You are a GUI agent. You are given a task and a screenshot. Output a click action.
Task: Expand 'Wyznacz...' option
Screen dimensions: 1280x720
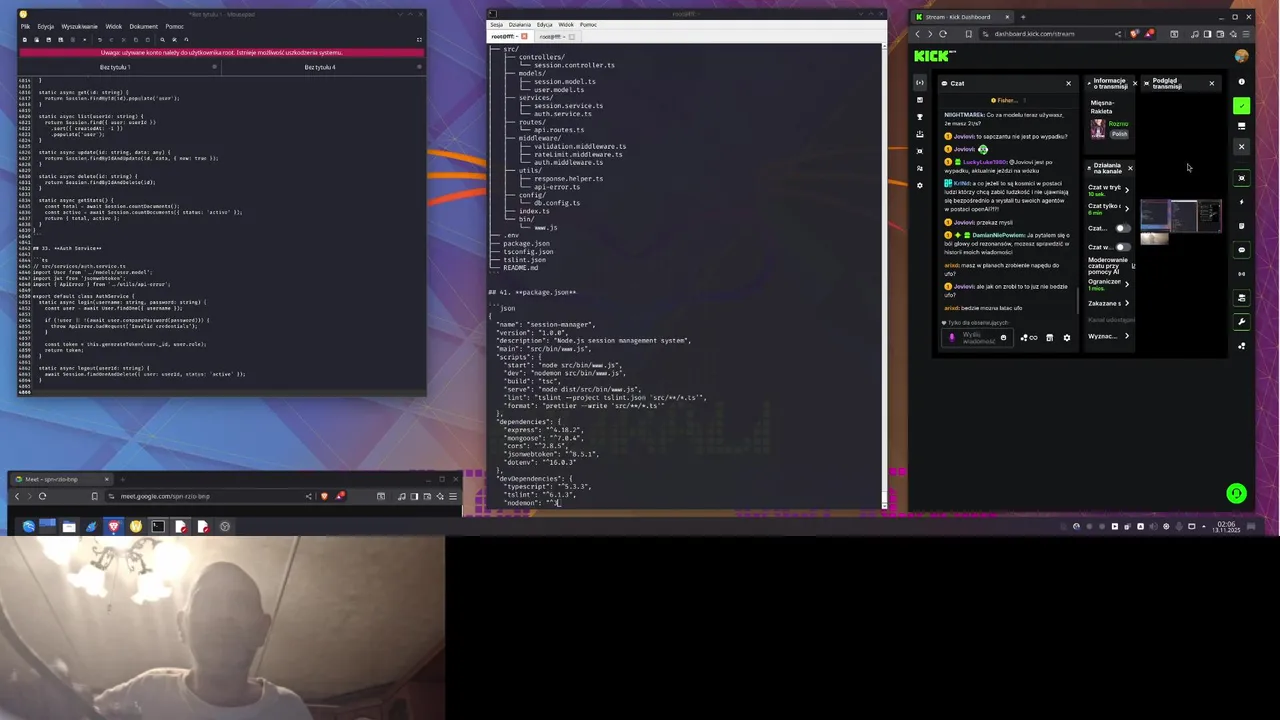coord(1127,336)
